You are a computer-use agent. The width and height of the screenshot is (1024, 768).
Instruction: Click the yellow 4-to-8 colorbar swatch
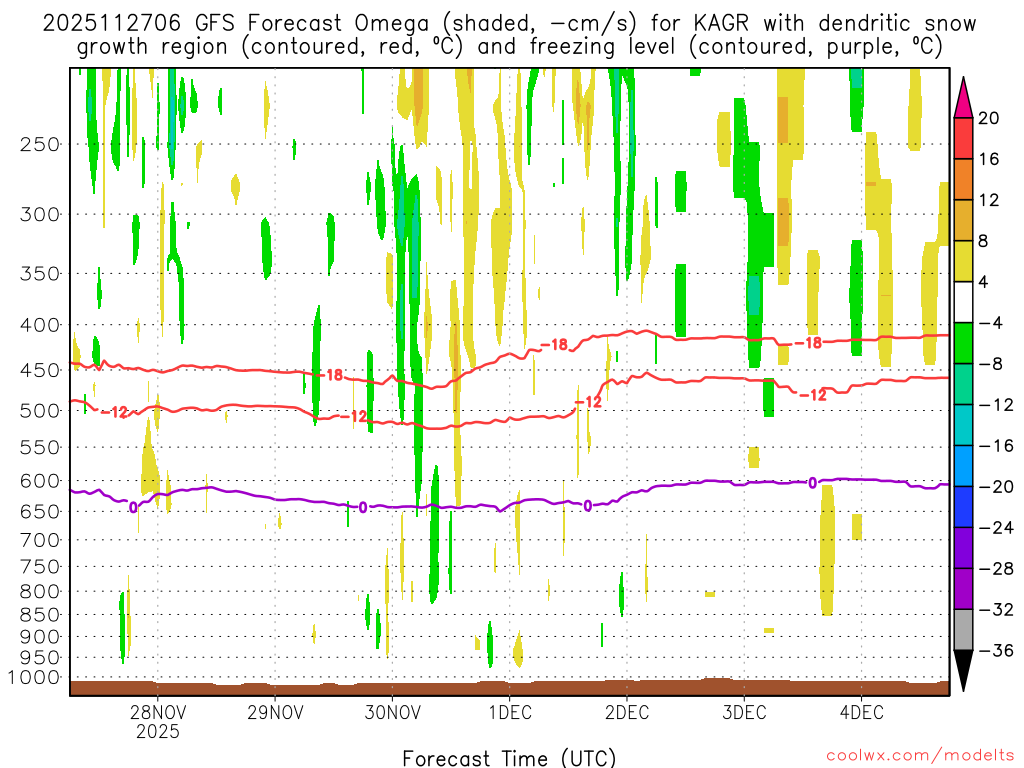[x=963, y=261]
